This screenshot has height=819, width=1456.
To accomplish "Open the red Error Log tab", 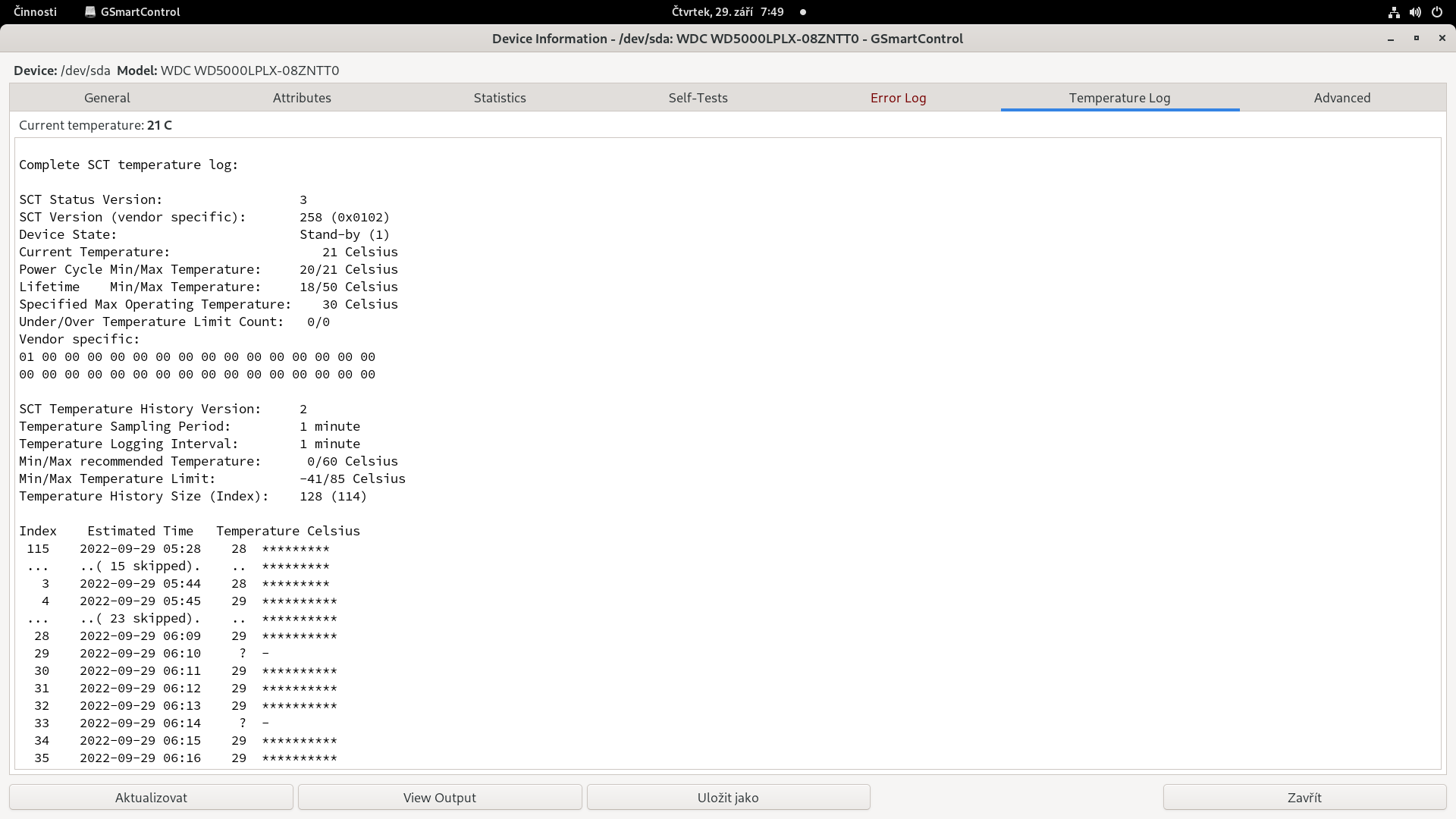I will (898, 98).
